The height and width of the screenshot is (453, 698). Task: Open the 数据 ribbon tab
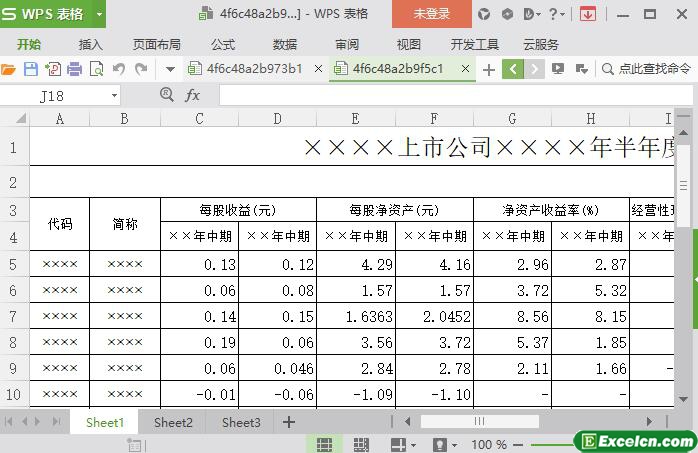click(284, 44)
